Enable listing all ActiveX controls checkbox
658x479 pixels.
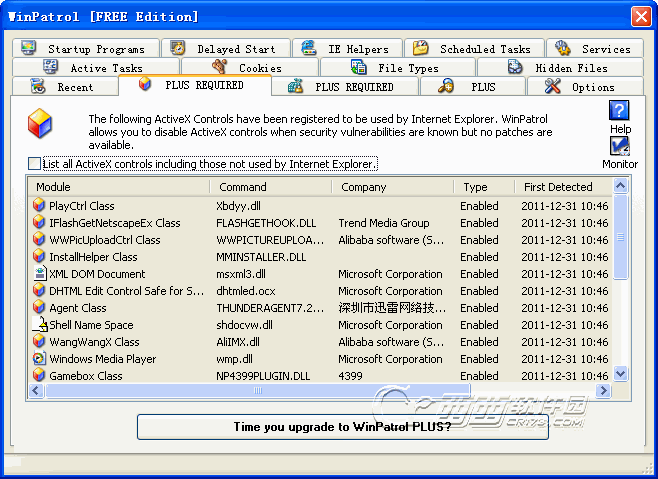click(34, 163)
